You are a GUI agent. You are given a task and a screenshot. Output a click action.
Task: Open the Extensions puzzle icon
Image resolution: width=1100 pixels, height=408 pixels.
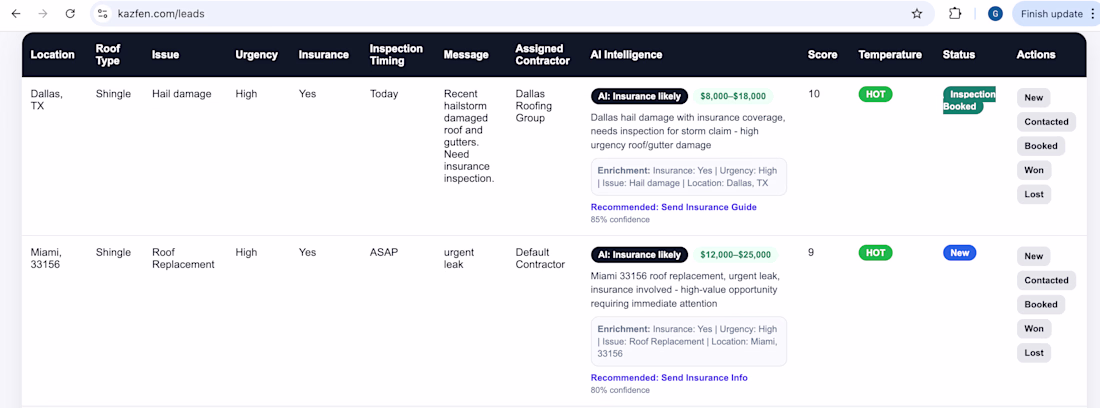[955, 13]
